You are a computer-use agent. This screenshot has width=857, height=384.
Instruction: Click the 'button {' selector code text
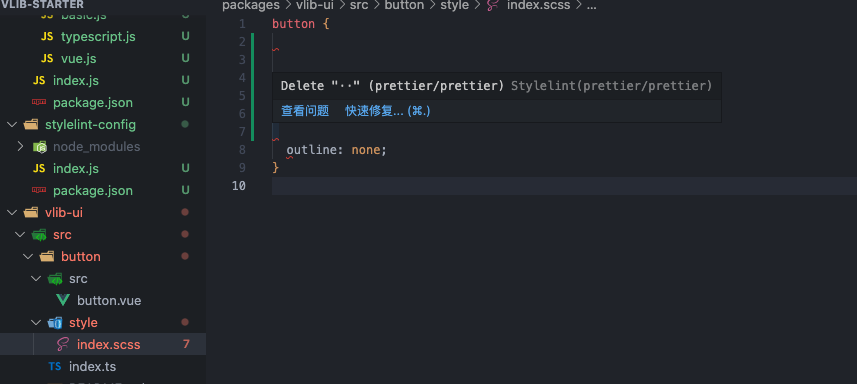coord(301,24)
